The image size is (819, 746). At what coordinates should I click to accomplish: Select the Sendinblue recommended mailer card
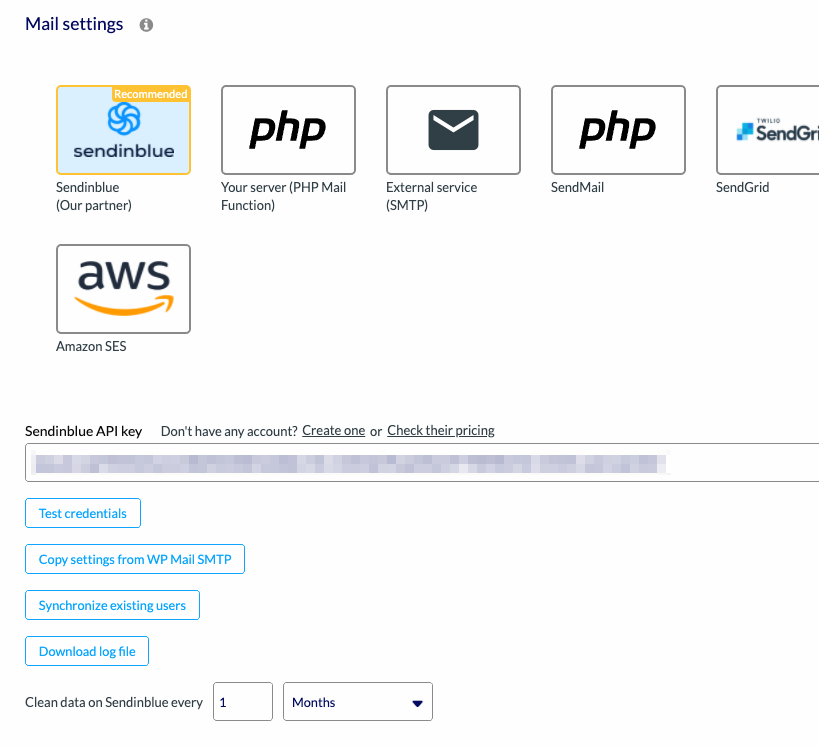(123, 130)
